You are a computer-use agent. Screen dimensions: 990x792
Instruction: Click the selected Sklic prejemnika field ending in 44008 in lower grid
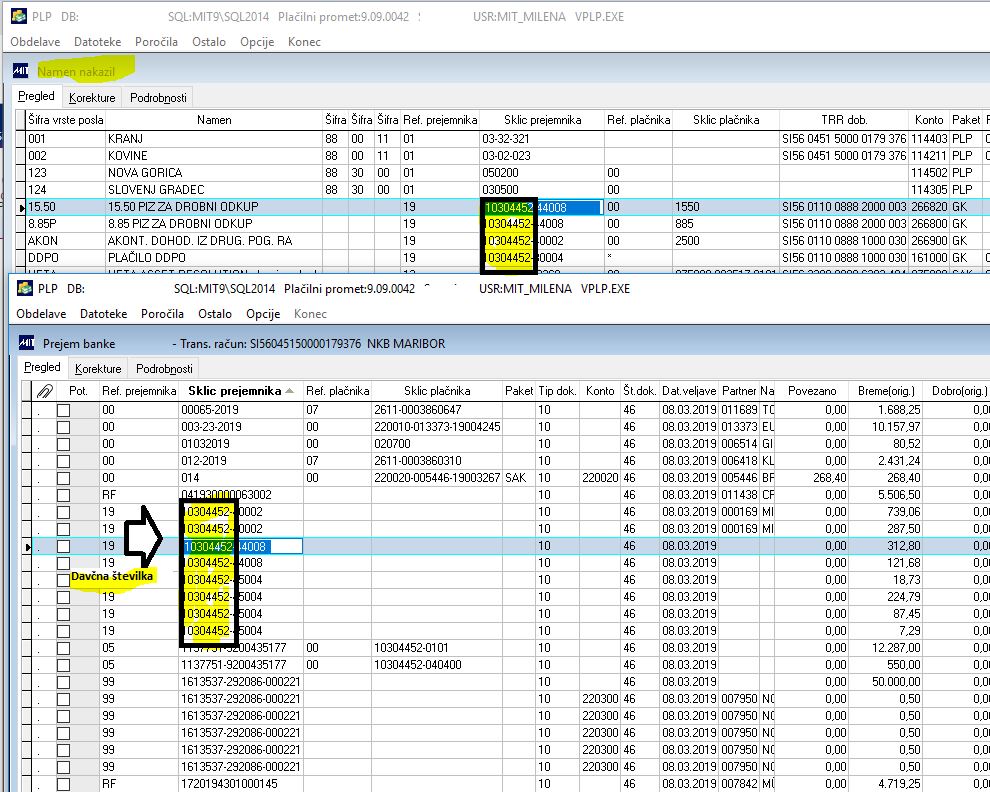tap(242, 546)
